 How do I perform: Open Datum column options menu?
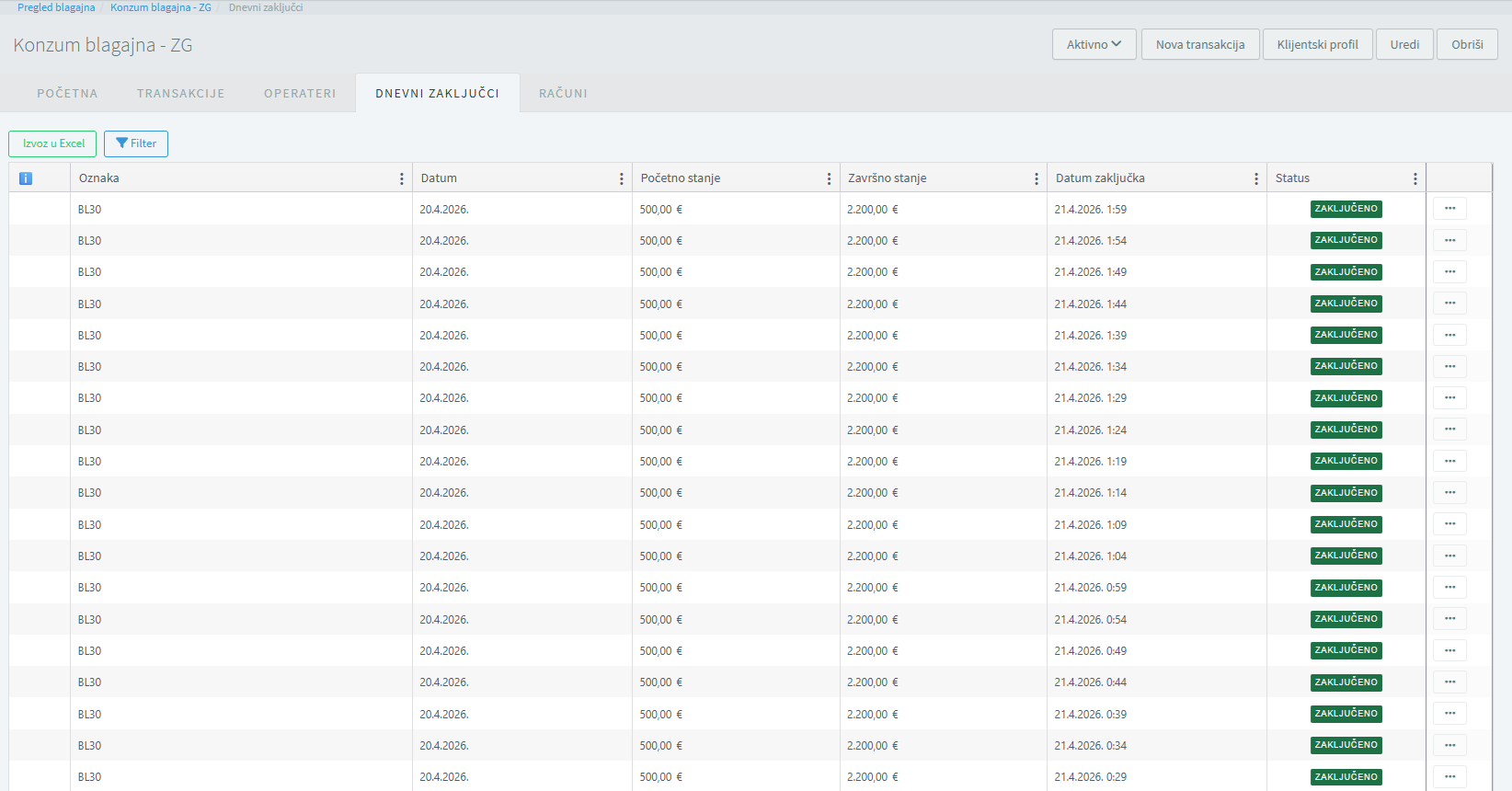click(622, 178)
